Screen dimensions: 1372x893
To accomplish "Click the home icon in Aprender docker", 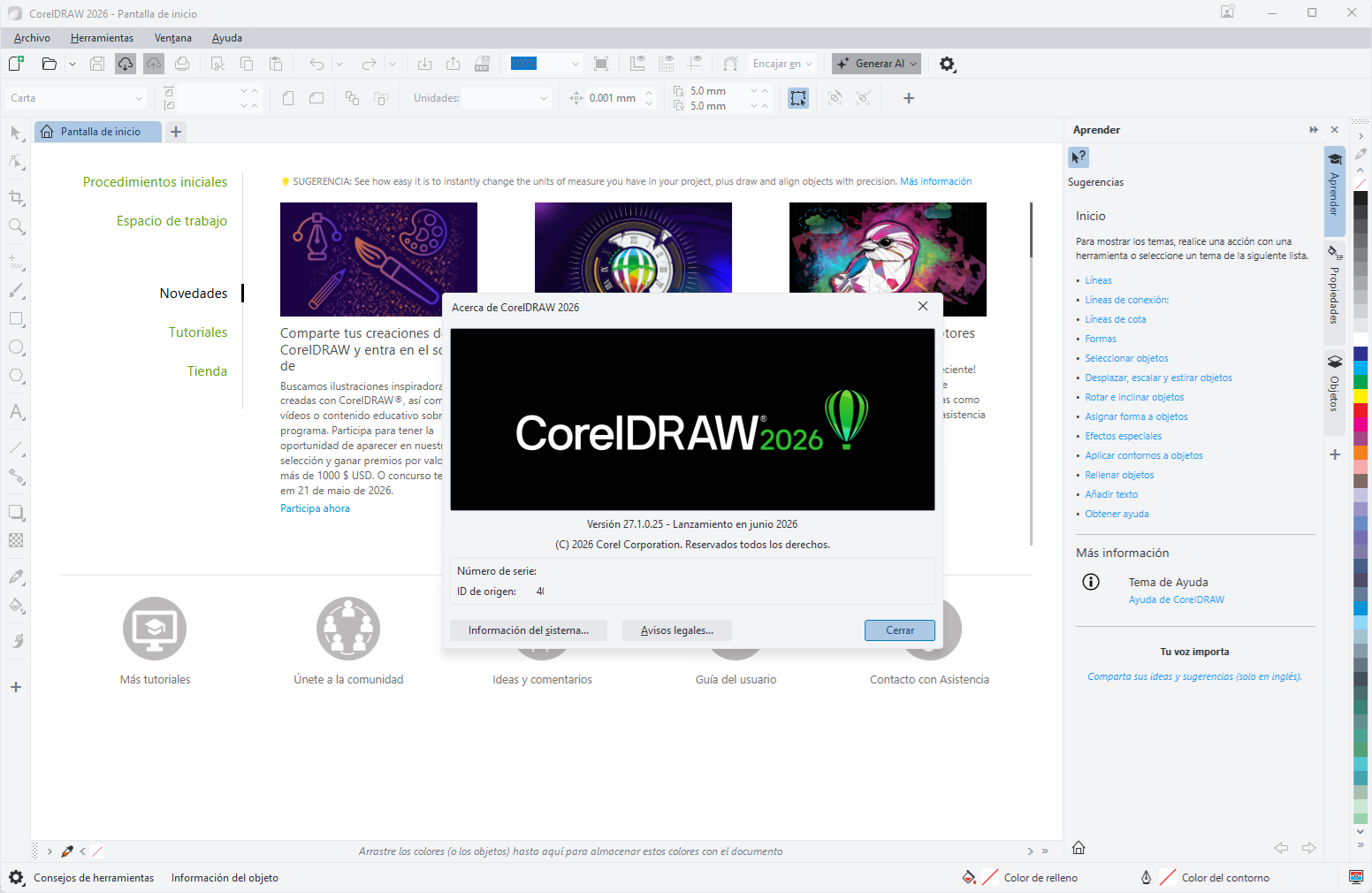I will coord(1079,848).
